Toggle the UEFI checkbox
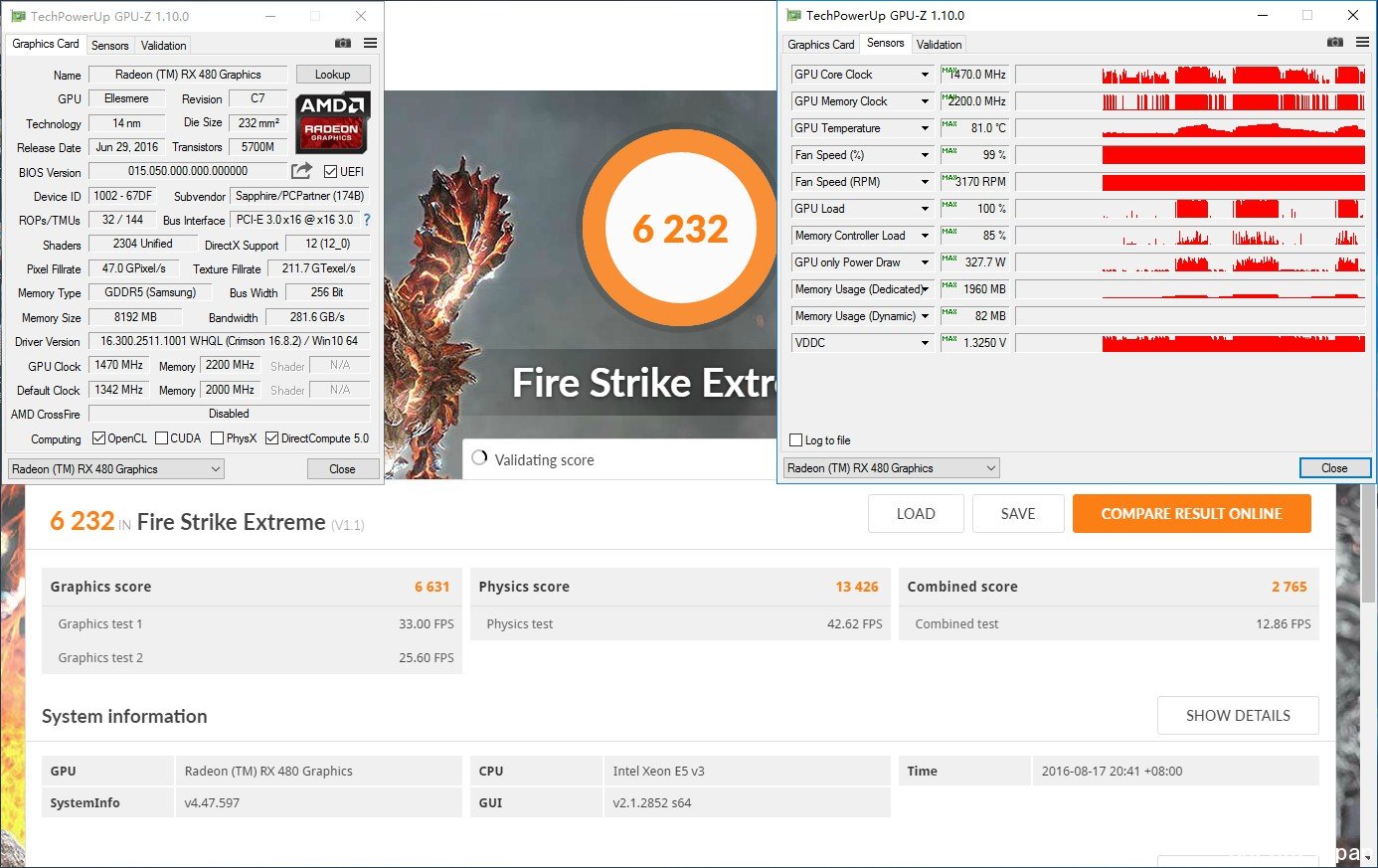Viewport: 1378px width, 868px height. pos(331,171)
